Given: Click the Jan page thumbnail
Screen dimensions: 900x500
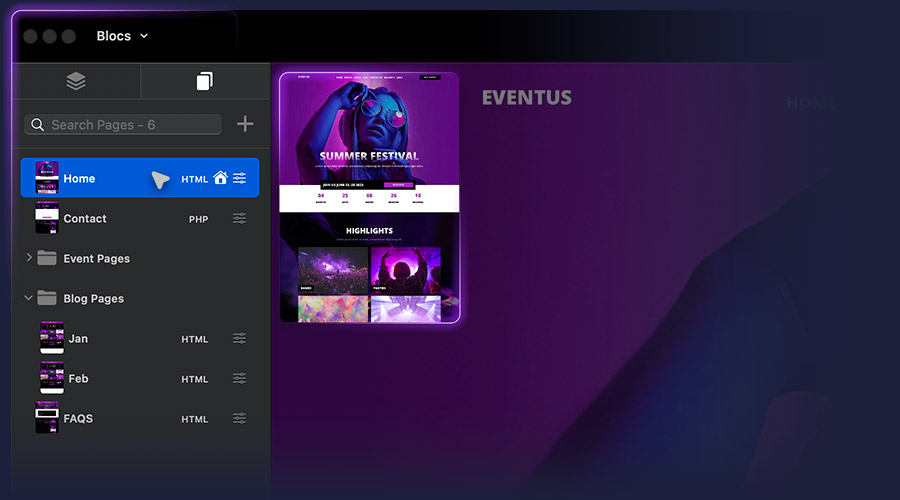Looking at the screenshot, I should tap(52, 338).
